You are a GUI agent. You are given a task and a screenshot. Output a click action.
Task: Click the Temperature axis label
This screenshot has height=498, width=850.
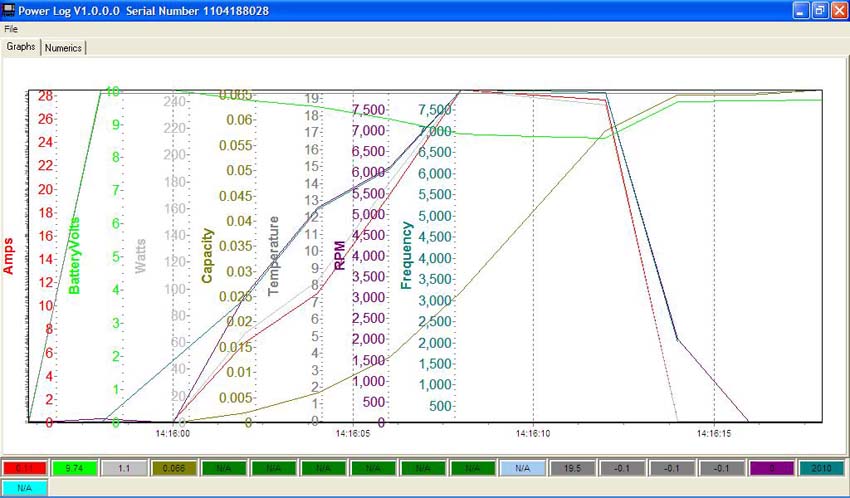(274, 256)
